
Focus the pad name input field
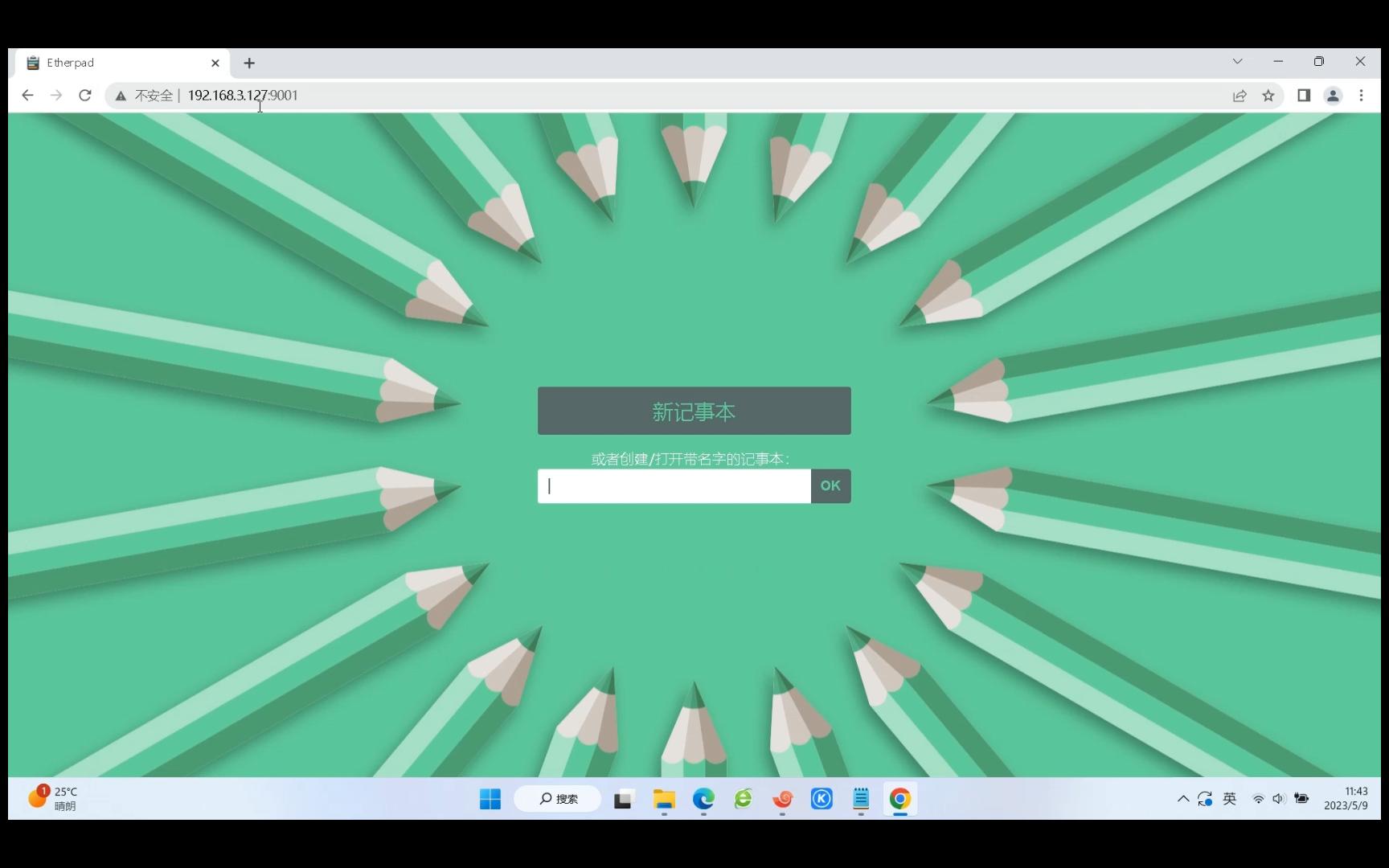pos(674,485)
